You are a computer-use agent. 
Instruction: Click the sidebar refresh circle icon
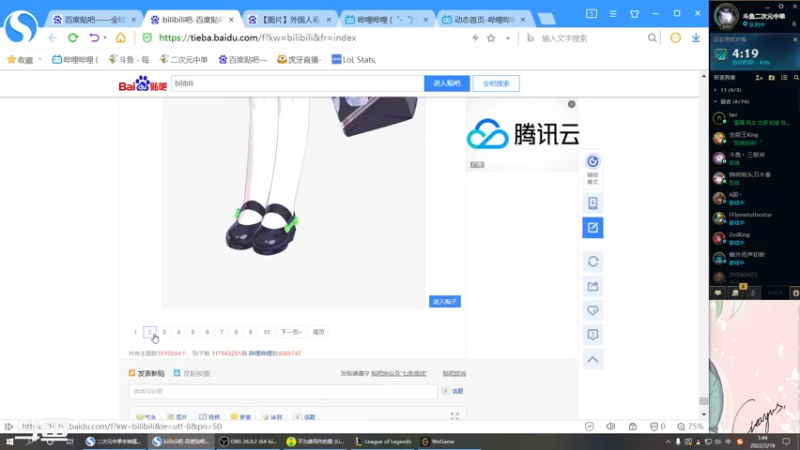pos(592,262)
